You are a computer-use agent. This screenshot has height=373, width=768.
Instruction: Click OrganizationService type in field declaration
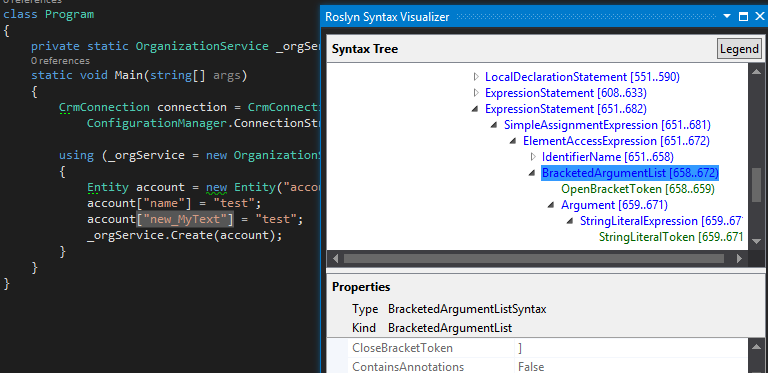click(x=202, y=46)
